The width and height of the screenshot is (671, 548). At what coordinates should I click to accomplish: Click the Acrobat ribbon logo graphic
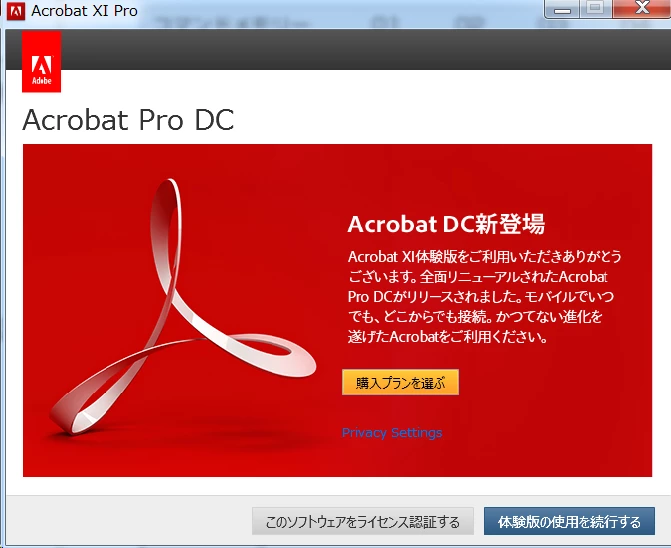pos(183,307)
